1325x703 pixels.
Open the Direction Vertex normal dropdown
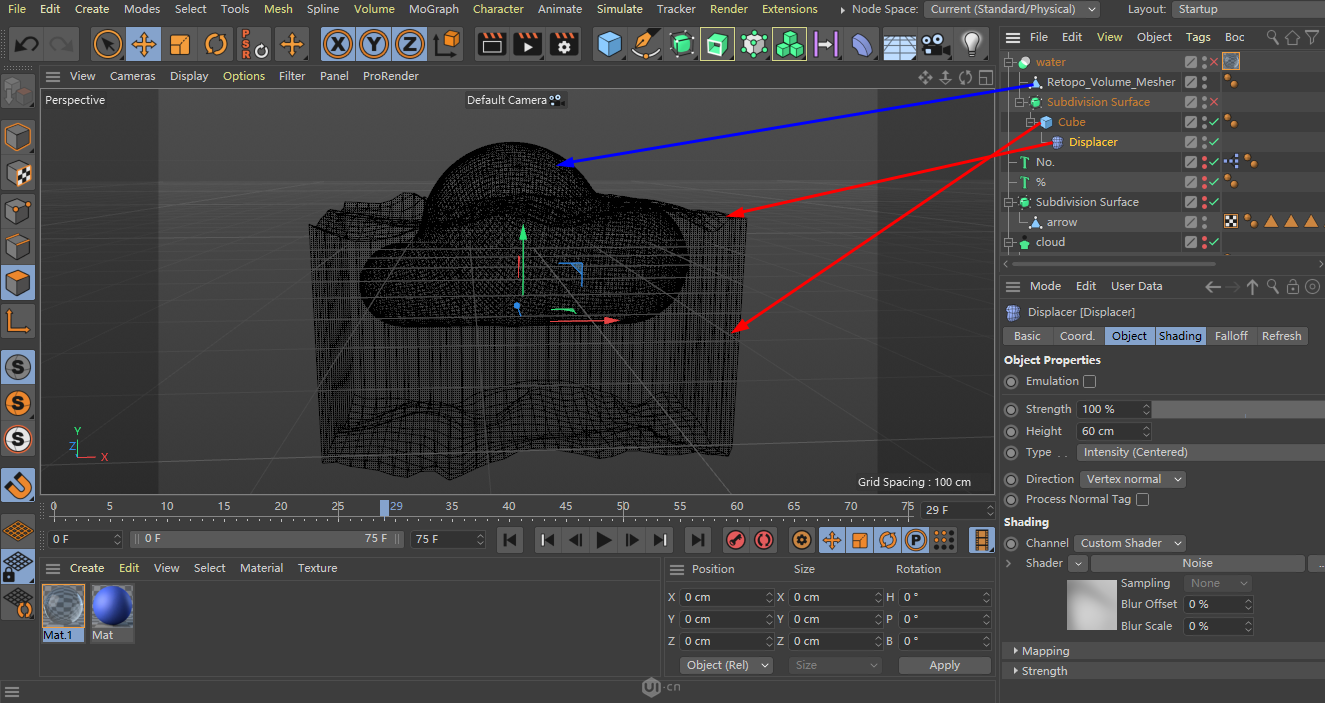pos(1133,479)
